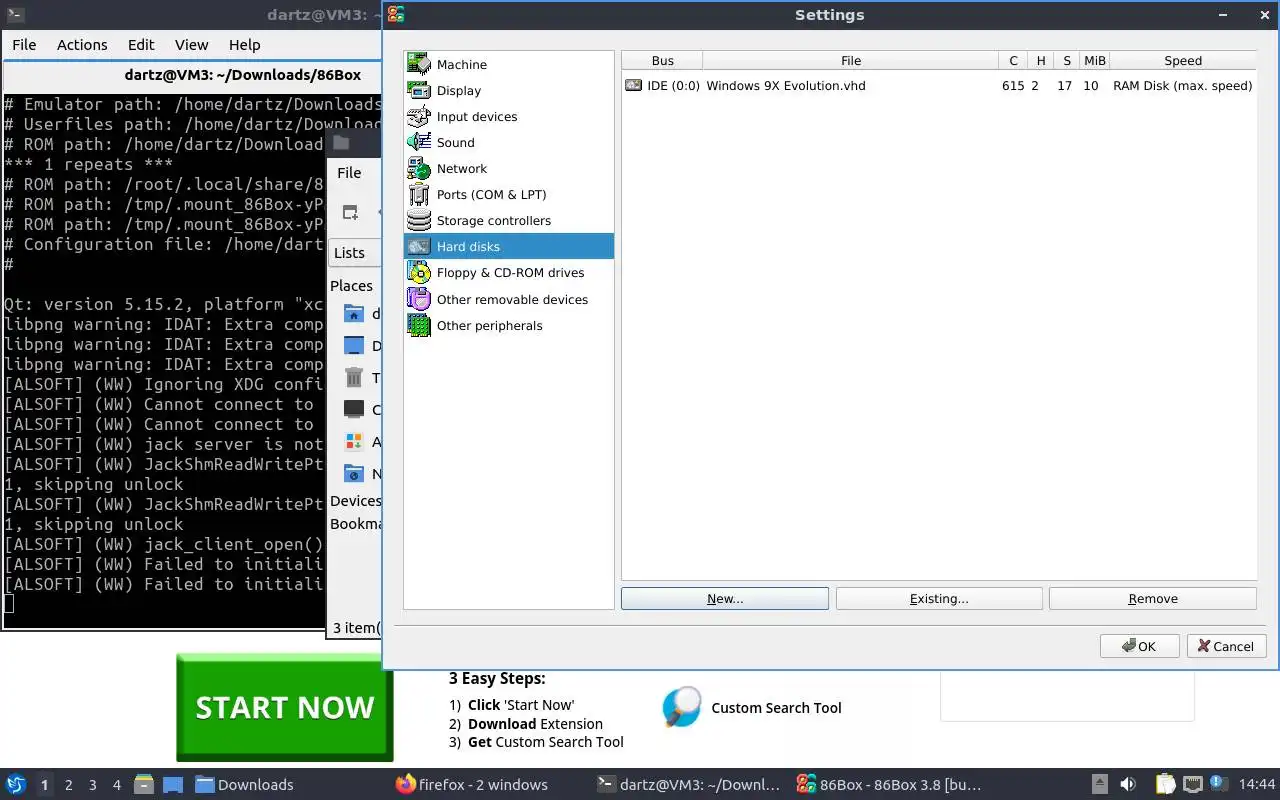The height and width of the screenshot is (800, 1280).
Task: Sort by the Speed column header
Action: coord(1182,60)
